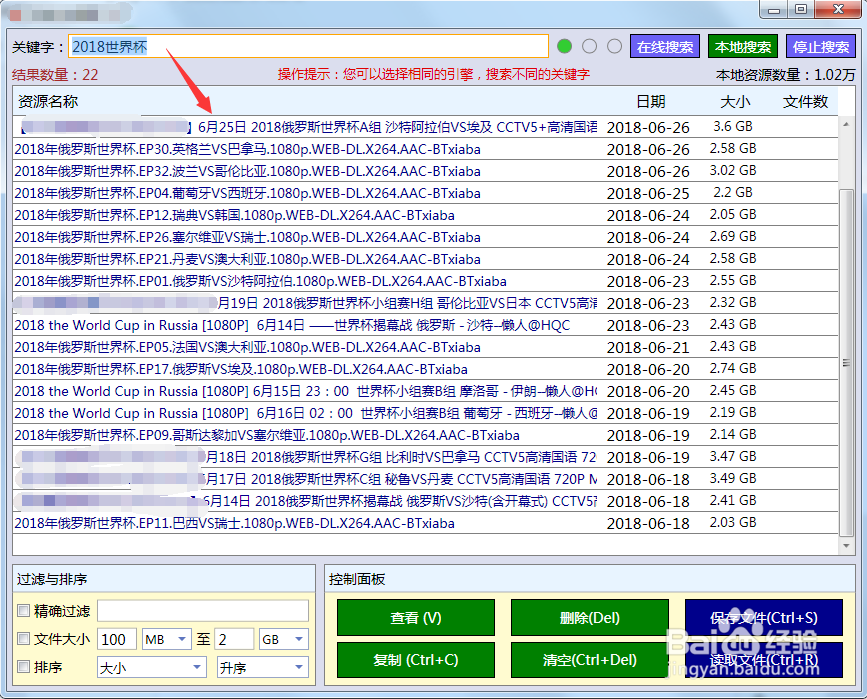Click the 在线搜索 button

pos(665,47)
